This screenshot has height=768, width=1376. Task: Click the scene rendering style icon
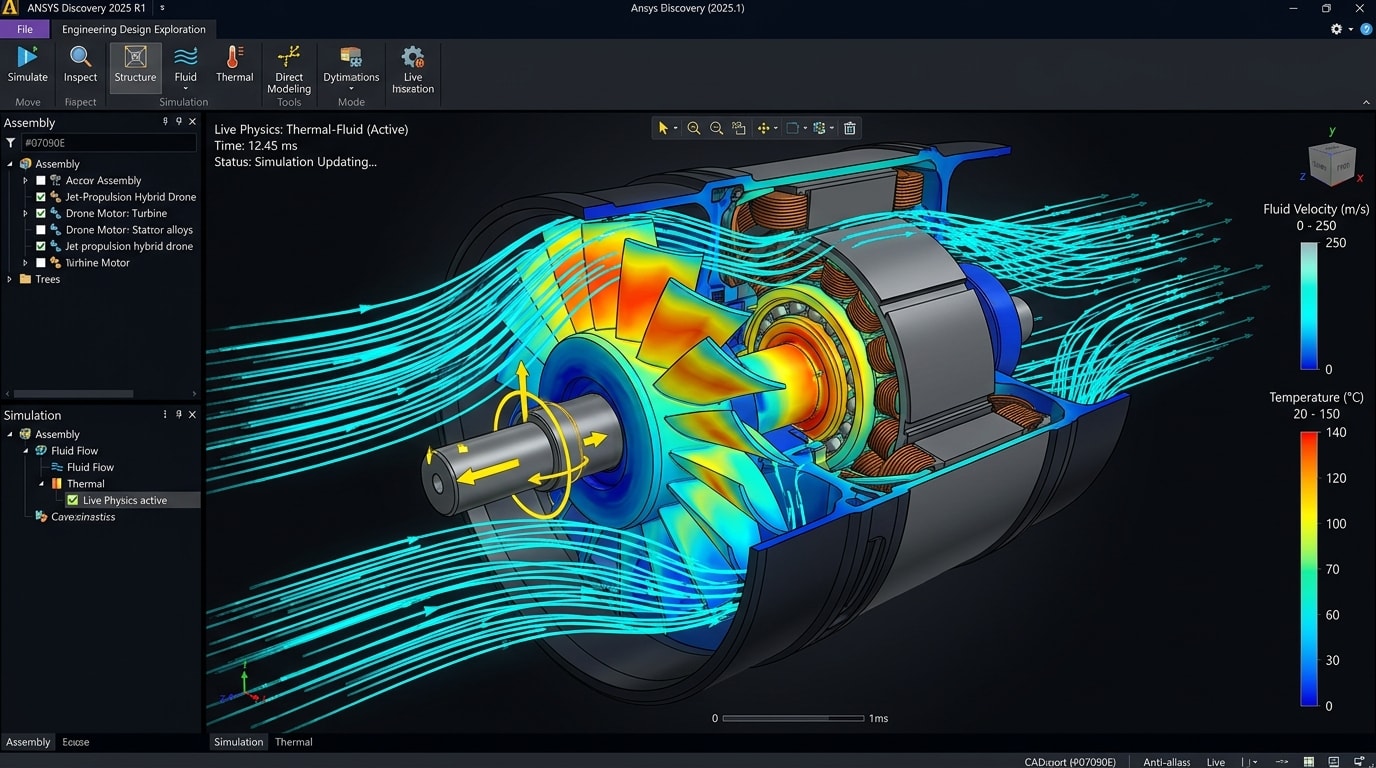pyautogui.click(x=820, y=128)
